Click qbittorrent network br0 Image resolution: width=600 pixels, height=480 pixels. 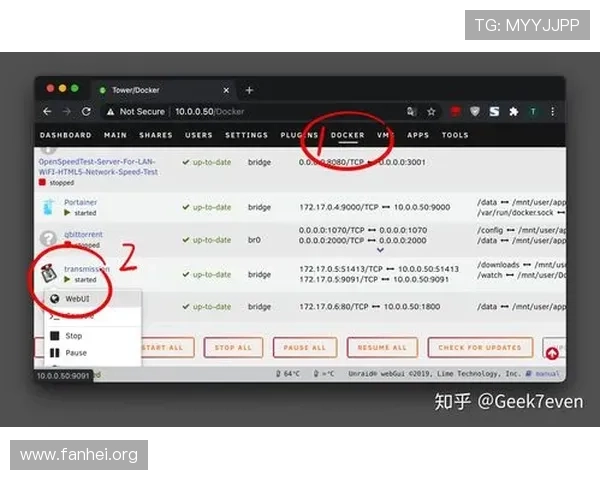click(x=254, y=240)
